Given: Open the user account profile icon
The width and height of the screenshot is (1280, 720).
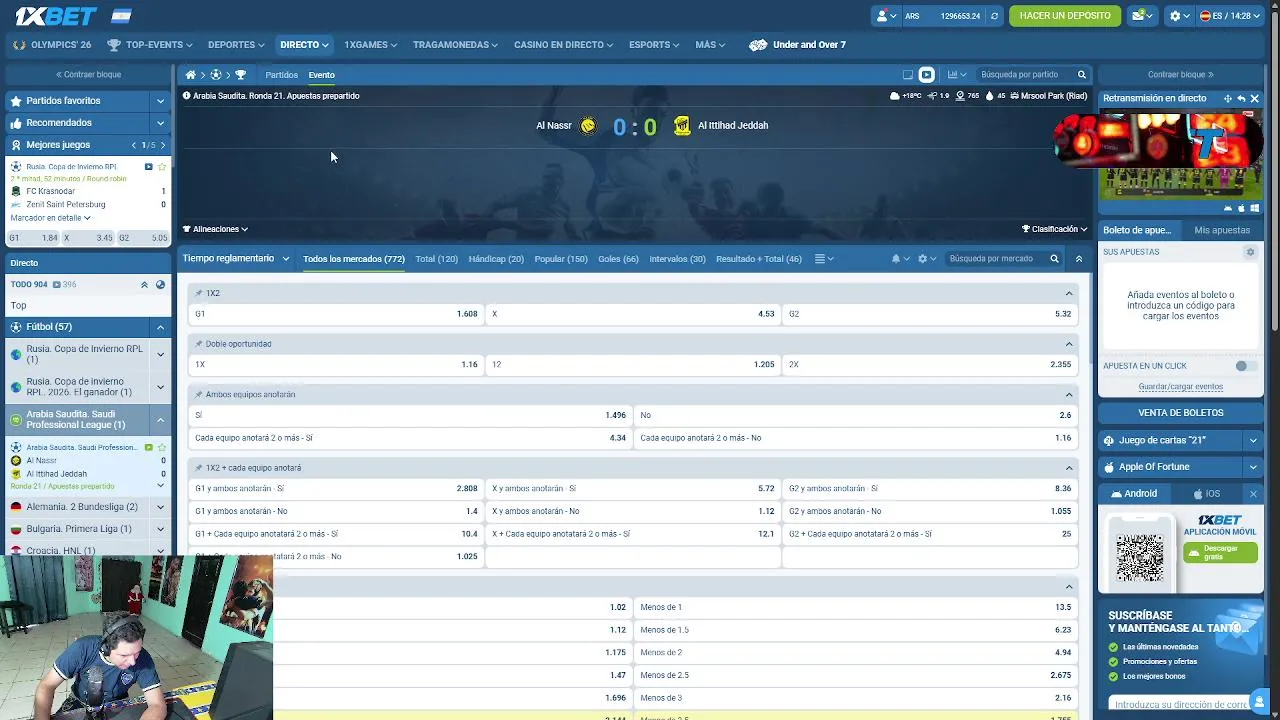Looking at the screenshot, I should tap(885, 16).
